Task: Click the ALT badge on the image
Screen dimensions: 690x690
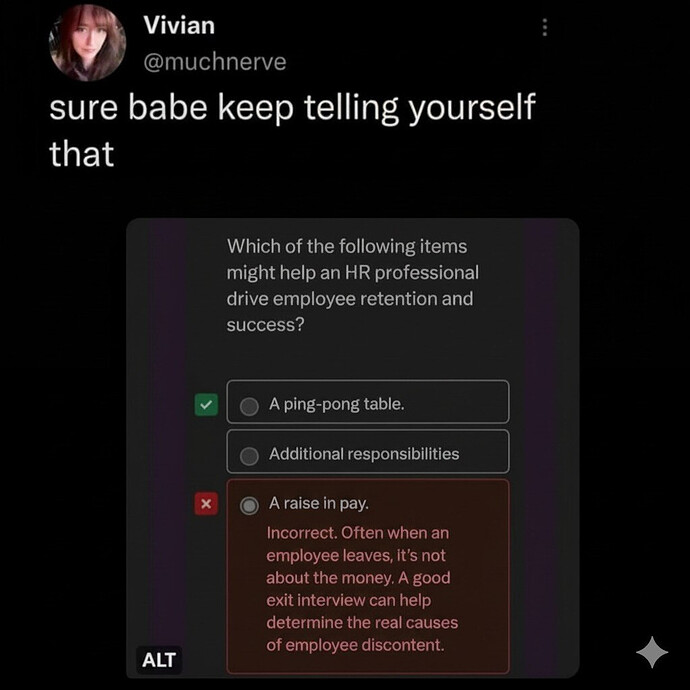Action: click(x=159, y=660)
